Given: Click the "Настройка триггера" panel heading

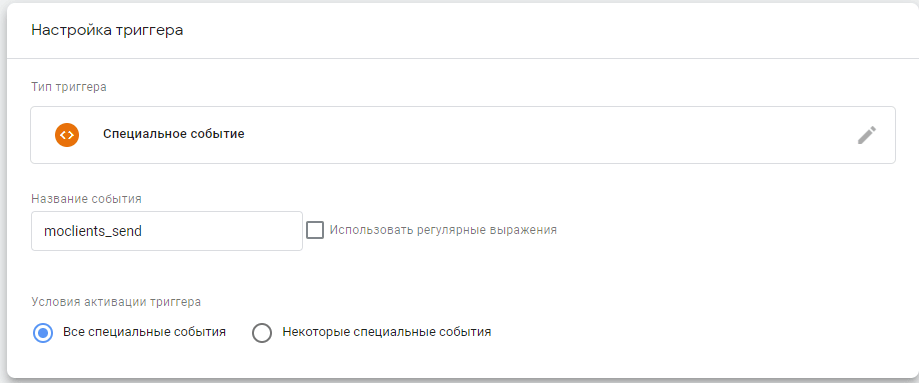Looking at the screenshot, I should pyautogui.click(x=107, y=30).
